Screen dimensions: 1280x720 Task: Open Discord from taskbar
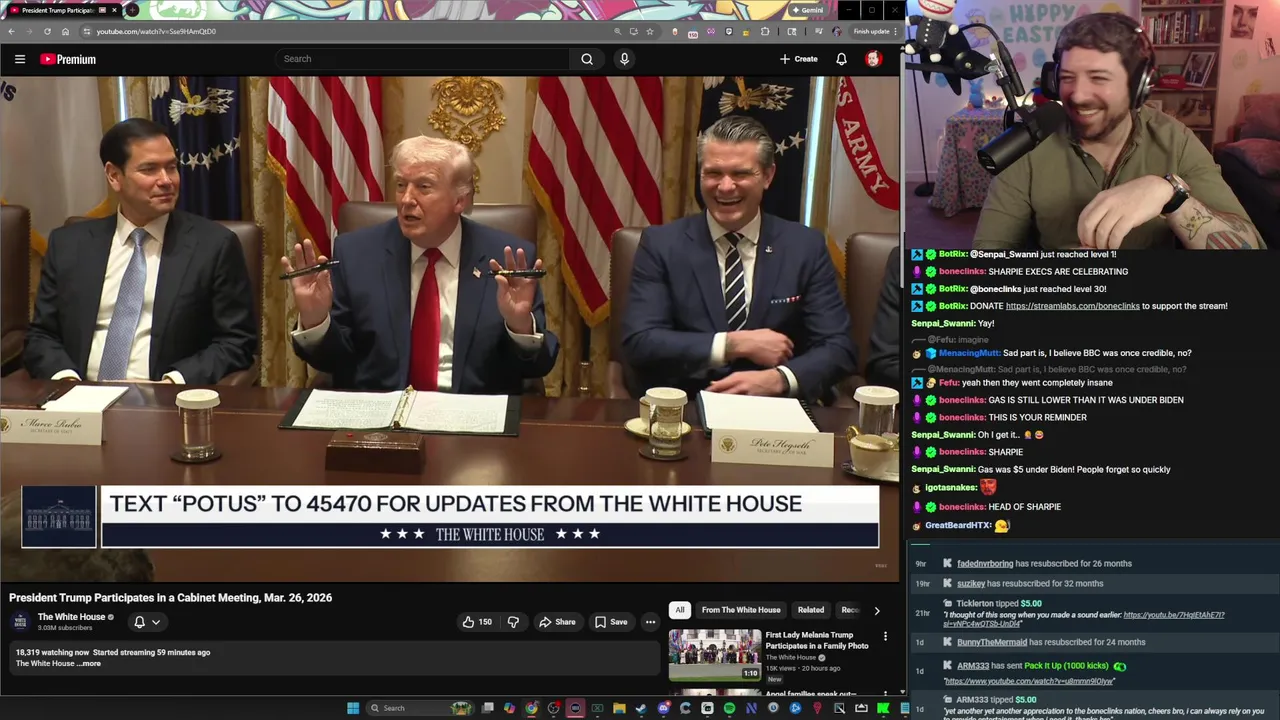tap(664, 708)
